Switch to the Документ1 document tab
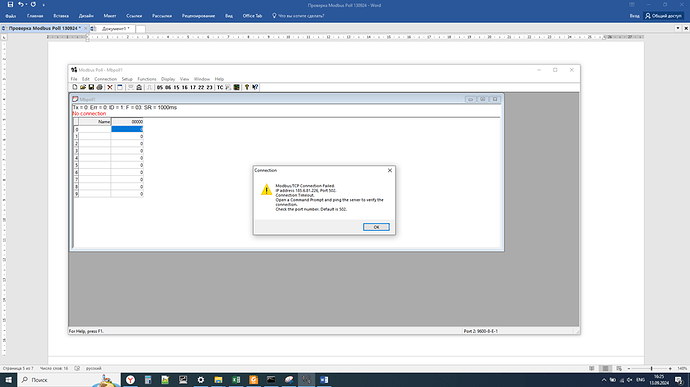Screen dimensions: 690x387 coord(115,29)
